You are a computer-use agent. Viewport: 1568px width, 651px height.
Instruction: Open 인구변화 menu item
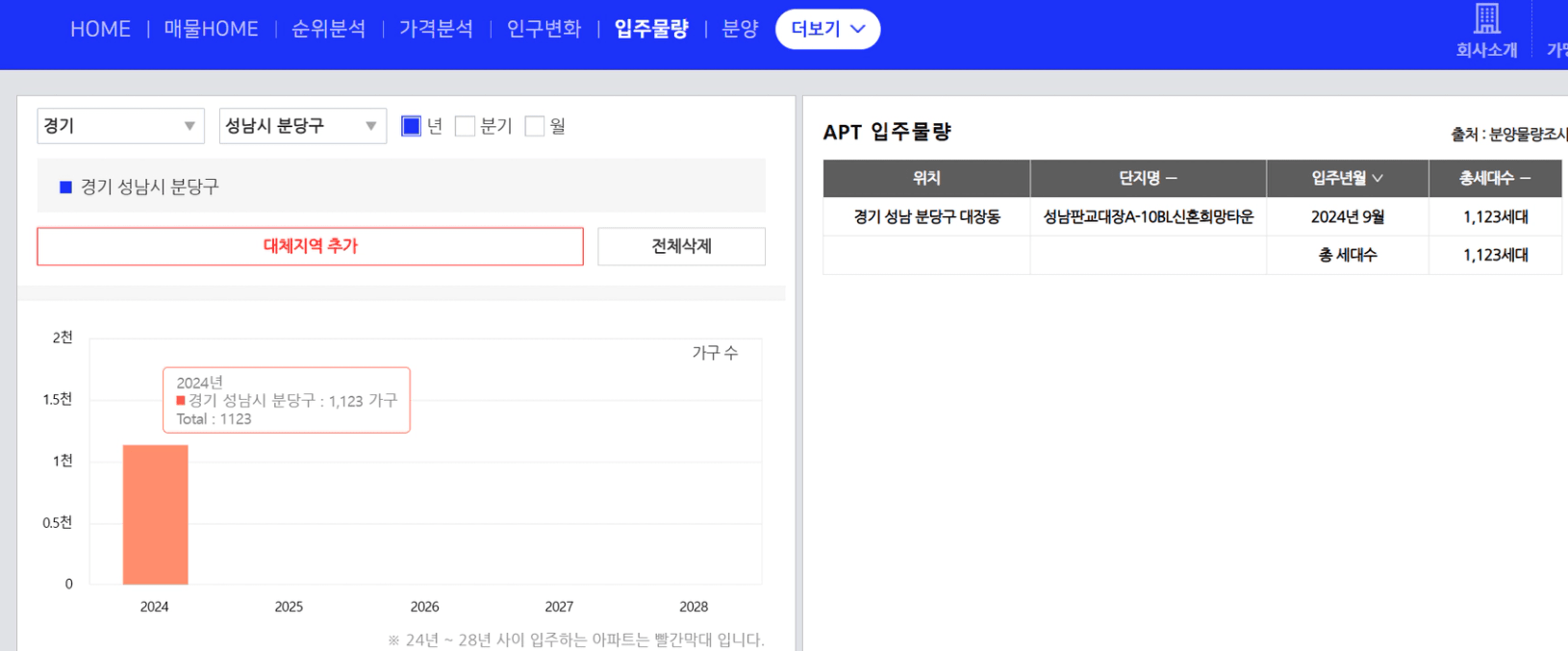[x=544, y=29]
